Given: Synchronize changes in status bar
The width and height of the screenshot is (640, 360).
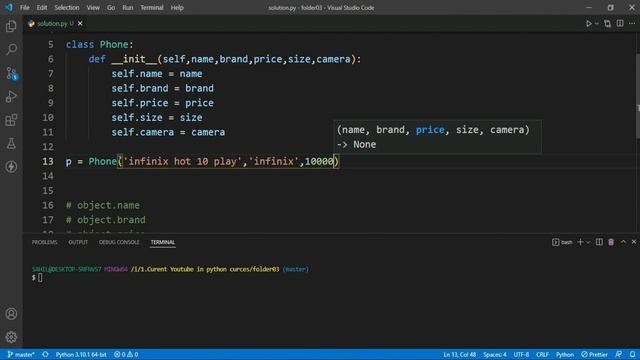Looking at the screenshot, I should click(x=45, y=354).
